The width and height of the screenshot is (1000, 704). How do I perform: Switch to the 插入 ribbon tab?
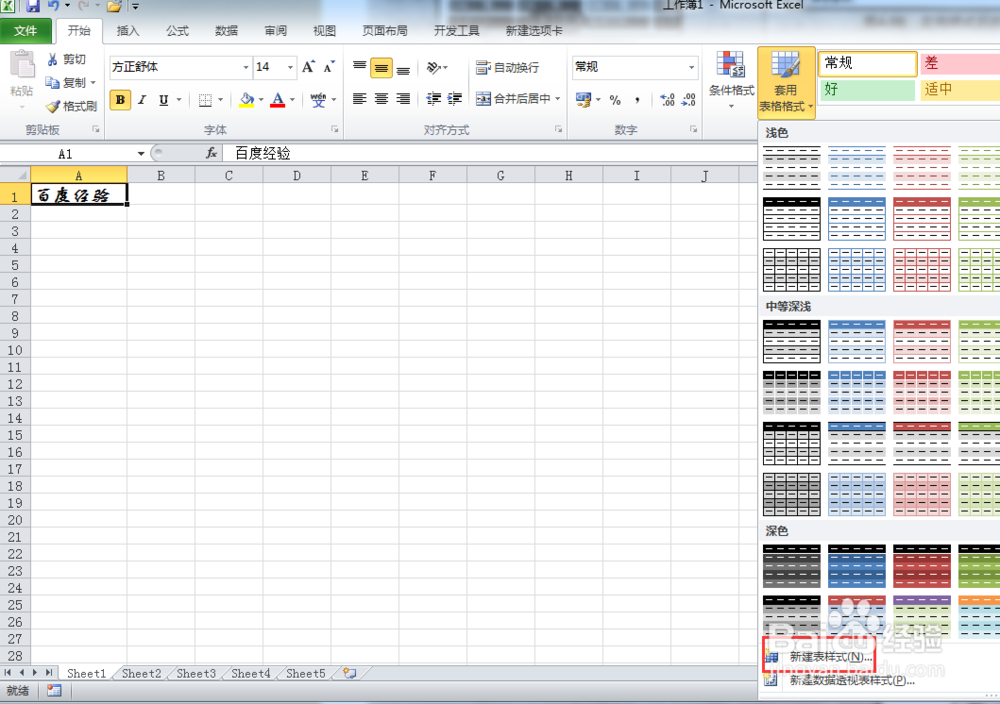pyautogui.click(x=128, y=30)
